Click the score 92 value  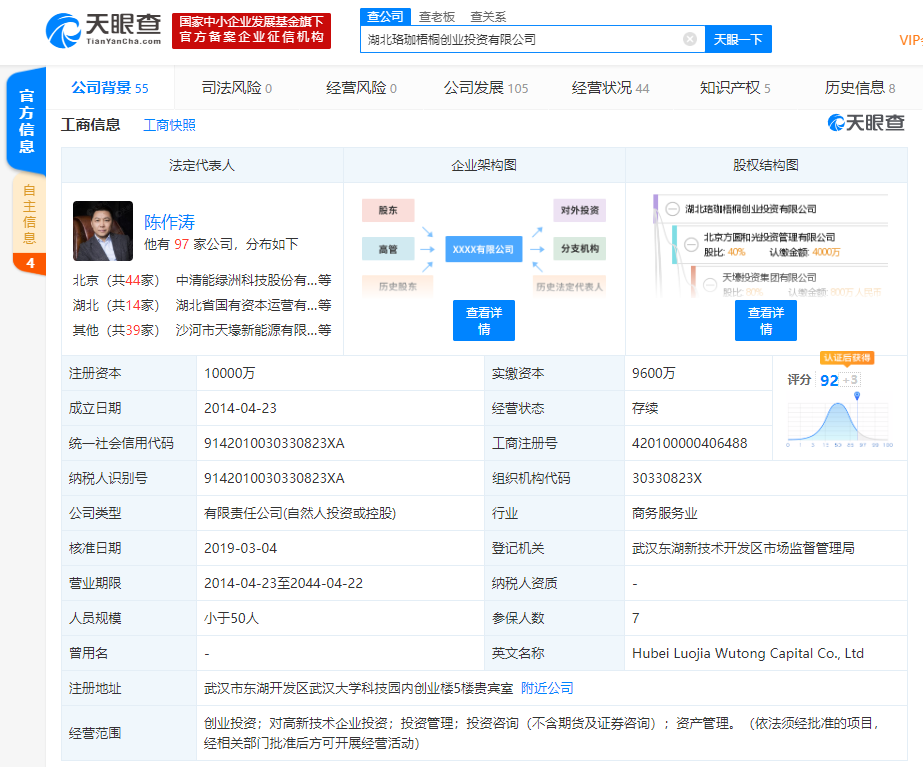coord(829,380)
